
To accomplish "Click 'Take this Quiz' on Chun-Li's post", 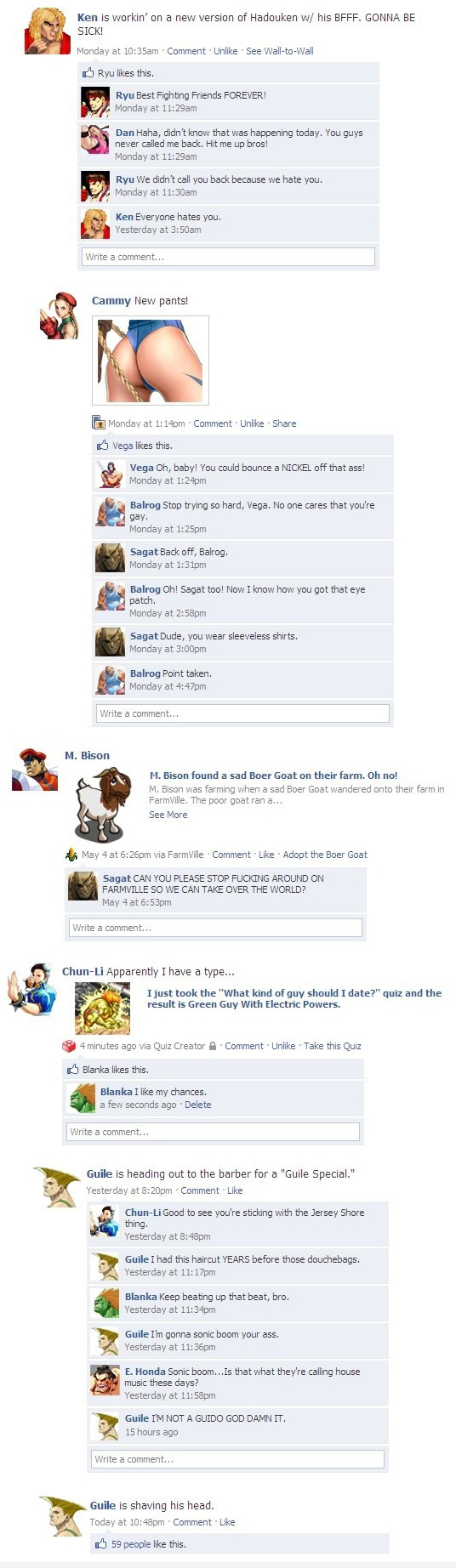I will click(333, 1046).
